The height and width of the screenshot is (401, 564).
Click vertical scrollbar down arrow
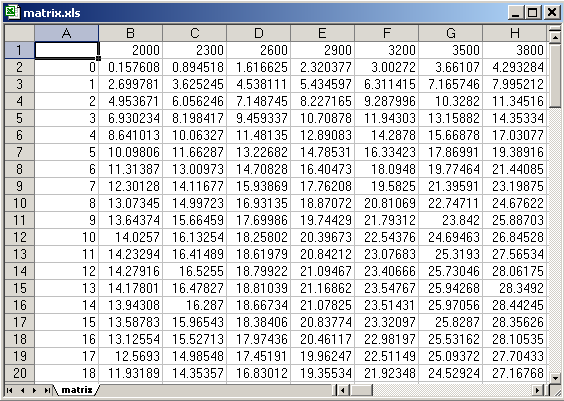[x=555, y=378]
